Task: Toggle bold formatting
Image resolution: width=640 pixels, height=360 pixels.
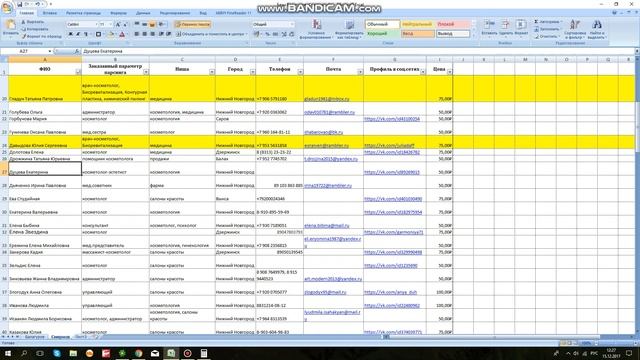Action: click(71, 34)
